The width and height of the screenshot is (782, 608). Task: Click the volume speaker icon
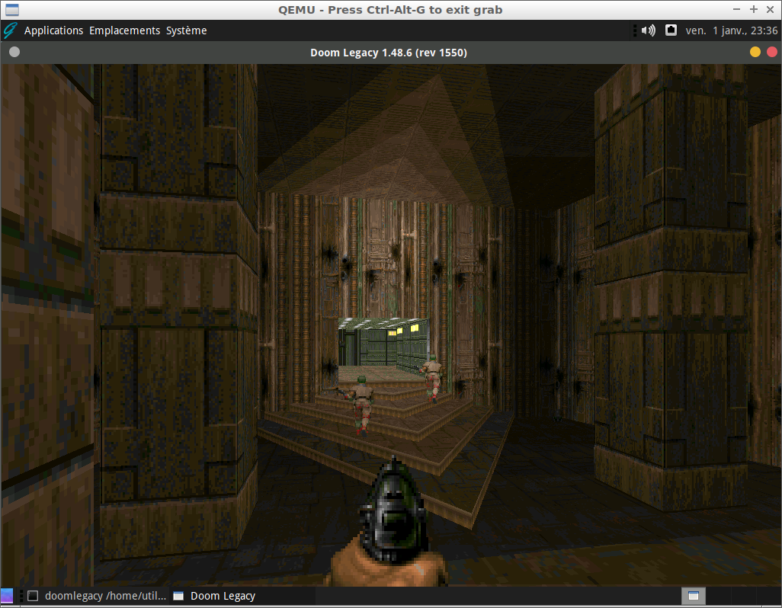[648, 30]
